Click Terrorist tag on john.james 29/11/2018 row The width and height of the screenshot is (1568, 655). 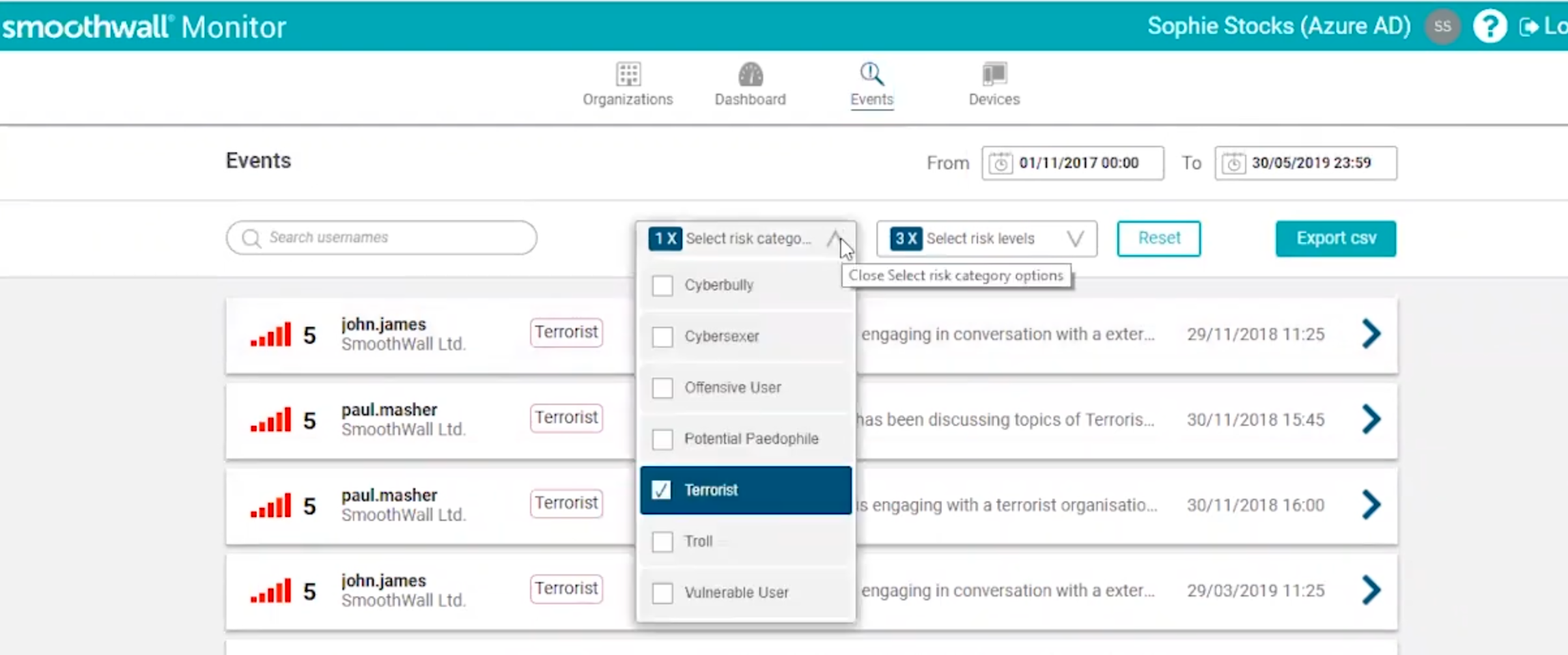567,332
